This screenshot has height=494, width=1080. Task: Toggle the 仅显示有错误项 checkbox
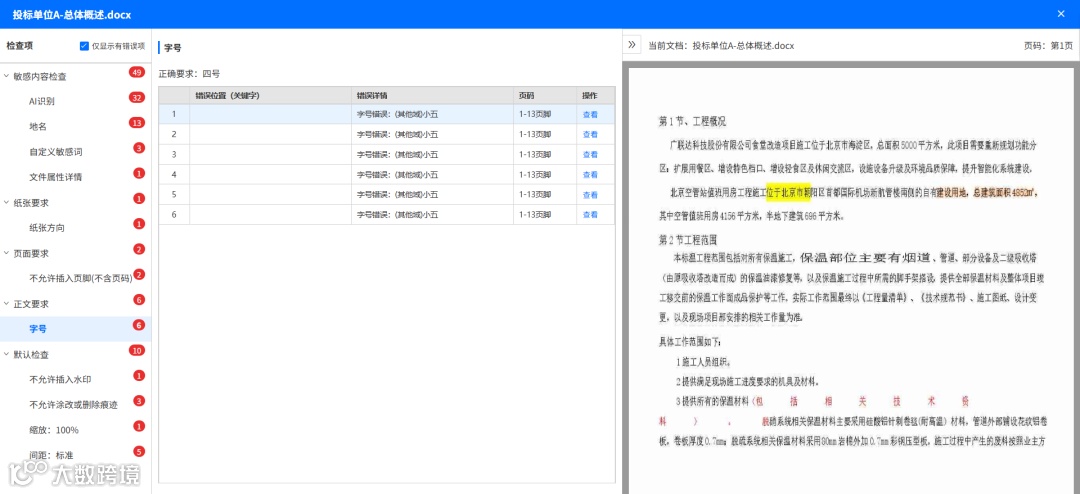84,46
